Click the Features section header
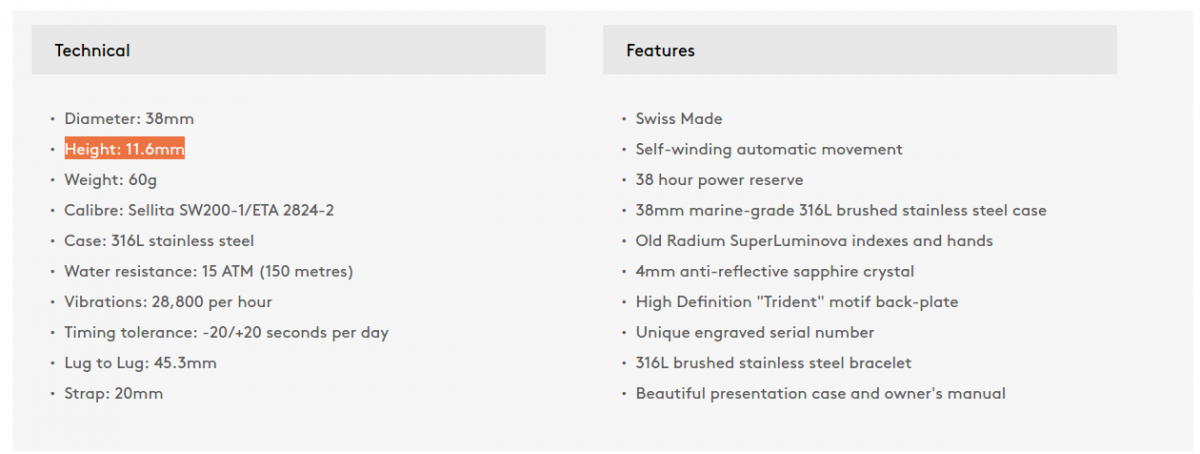Viewport: 1200px width, 454px height. coord(860,50)
